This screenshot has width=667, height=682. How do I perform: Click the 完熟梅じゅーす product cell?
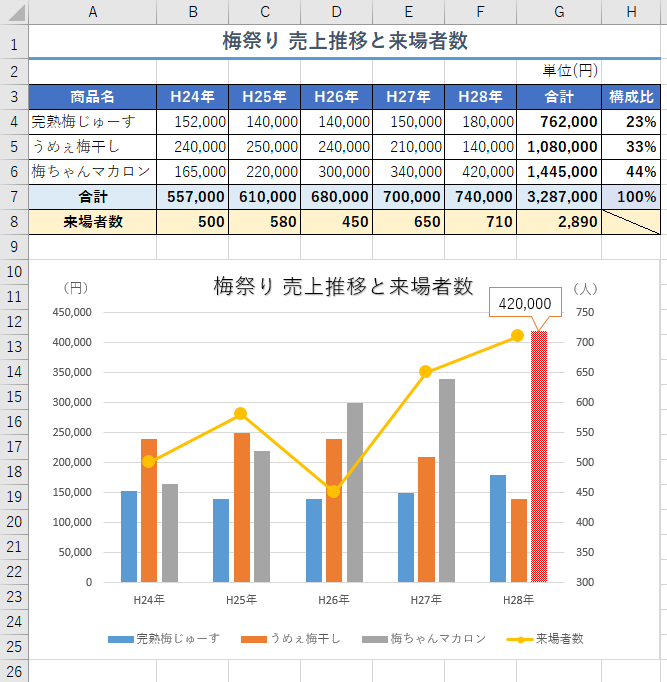click(x=93, y=122)
